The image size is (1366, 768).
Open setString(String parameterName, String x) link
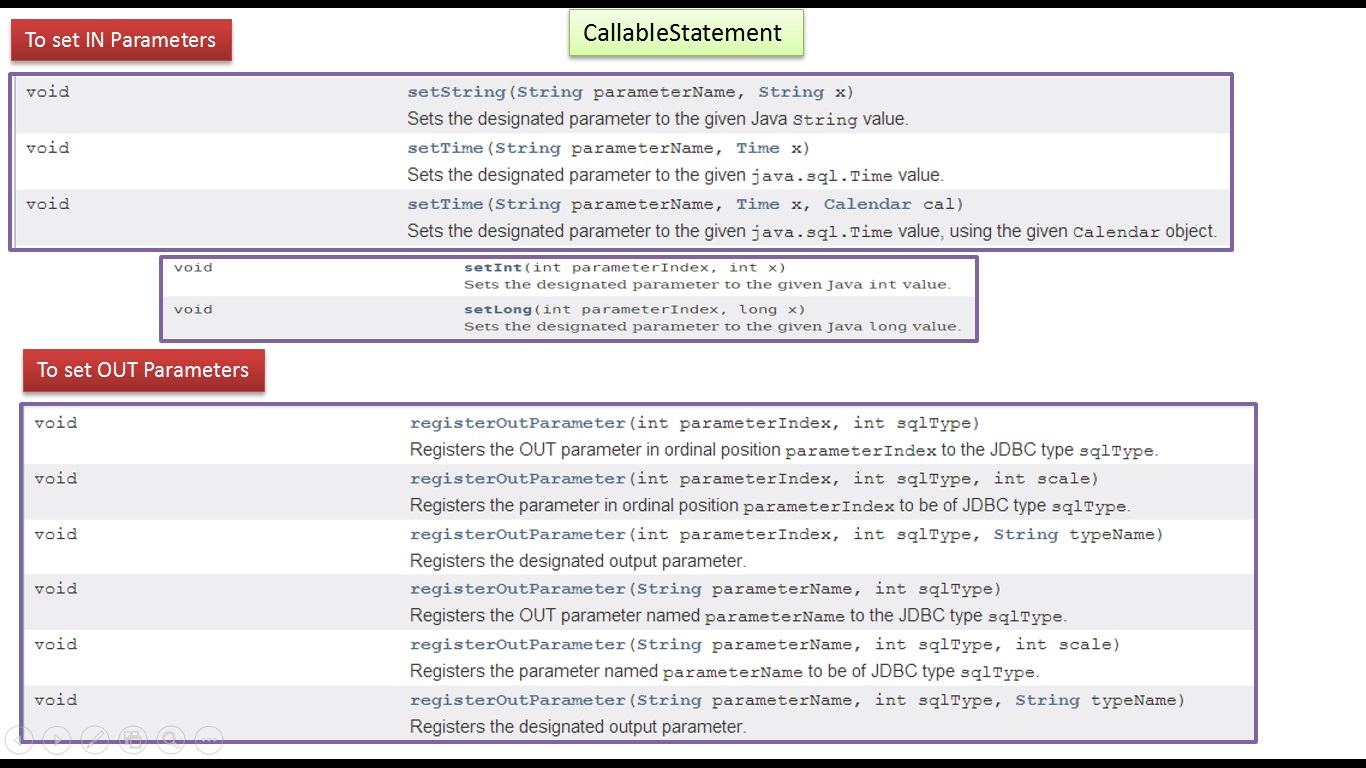(456, 92)
